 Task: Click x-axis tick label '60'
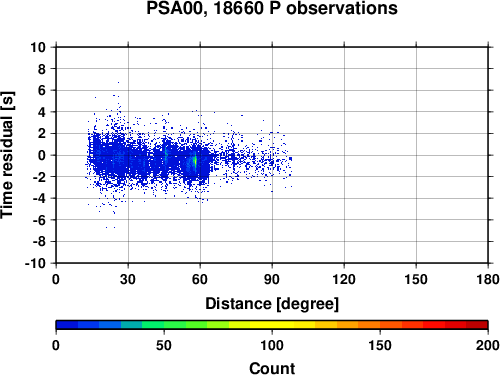click(200, 279)
